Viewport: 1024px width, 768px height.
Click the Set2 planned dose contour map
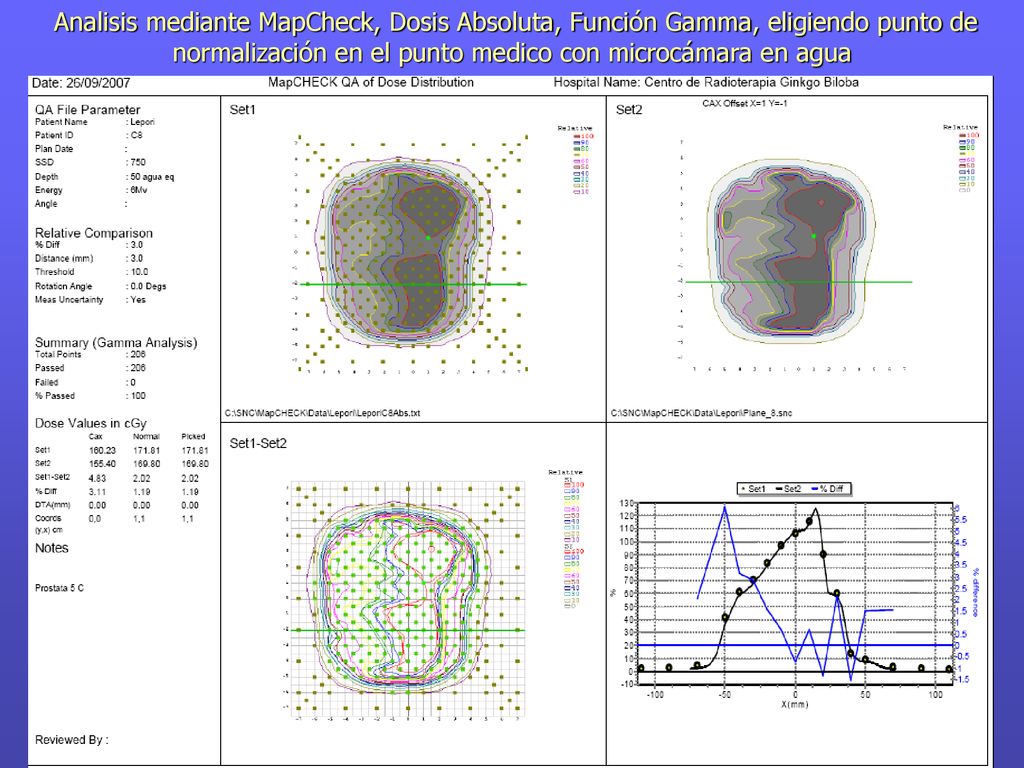pyautogui.click(x=795, y=256)
